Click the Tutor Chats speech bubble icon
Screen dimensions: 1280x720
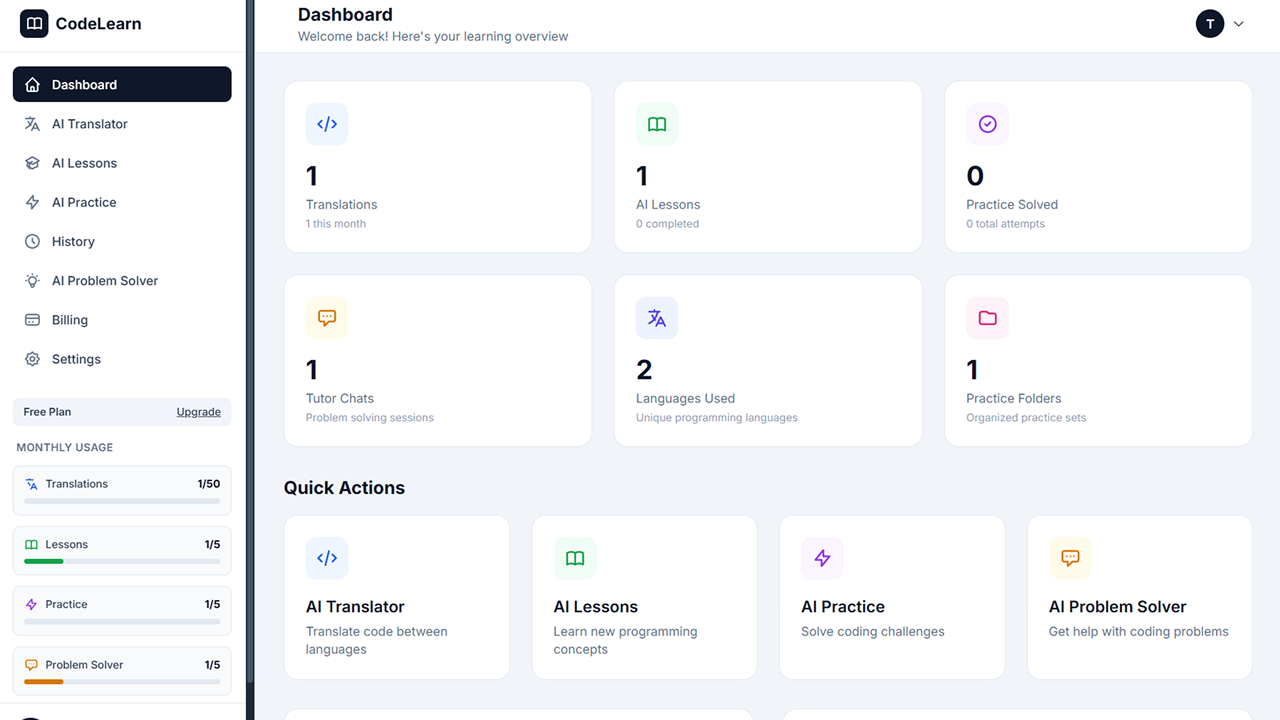327,318
